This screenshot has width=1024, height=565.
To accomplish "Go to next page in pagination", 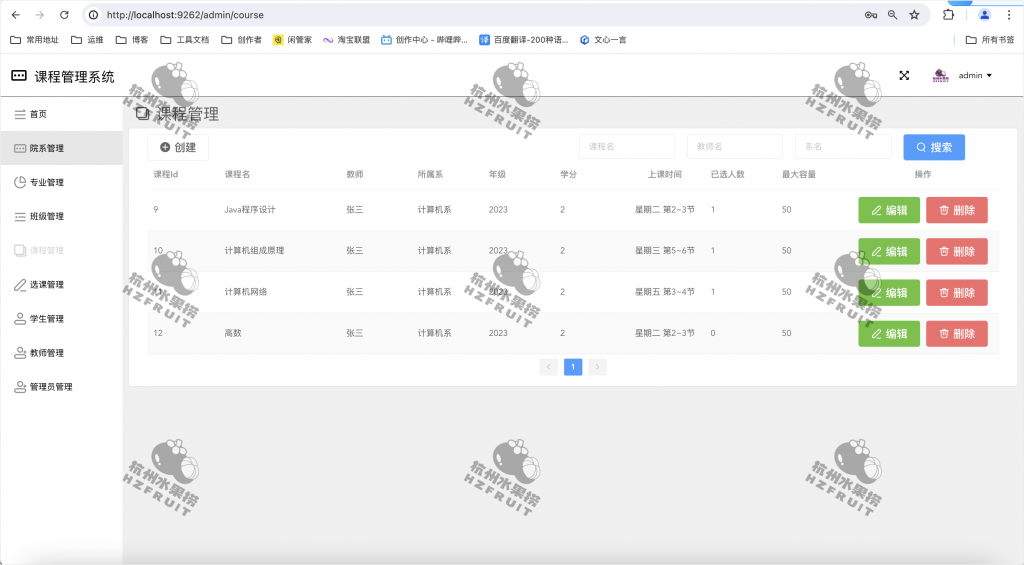I will pos(597,367).
